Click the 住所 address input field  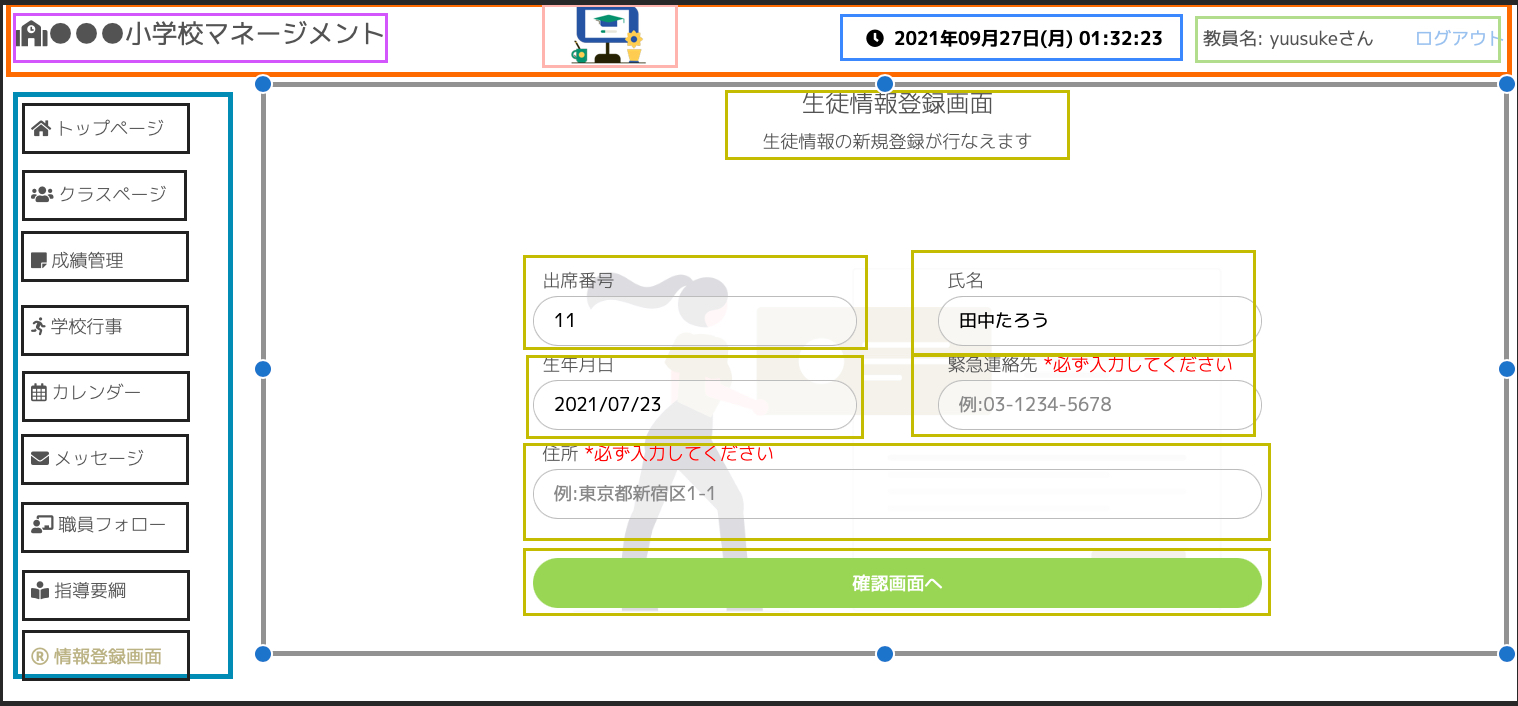896,493
